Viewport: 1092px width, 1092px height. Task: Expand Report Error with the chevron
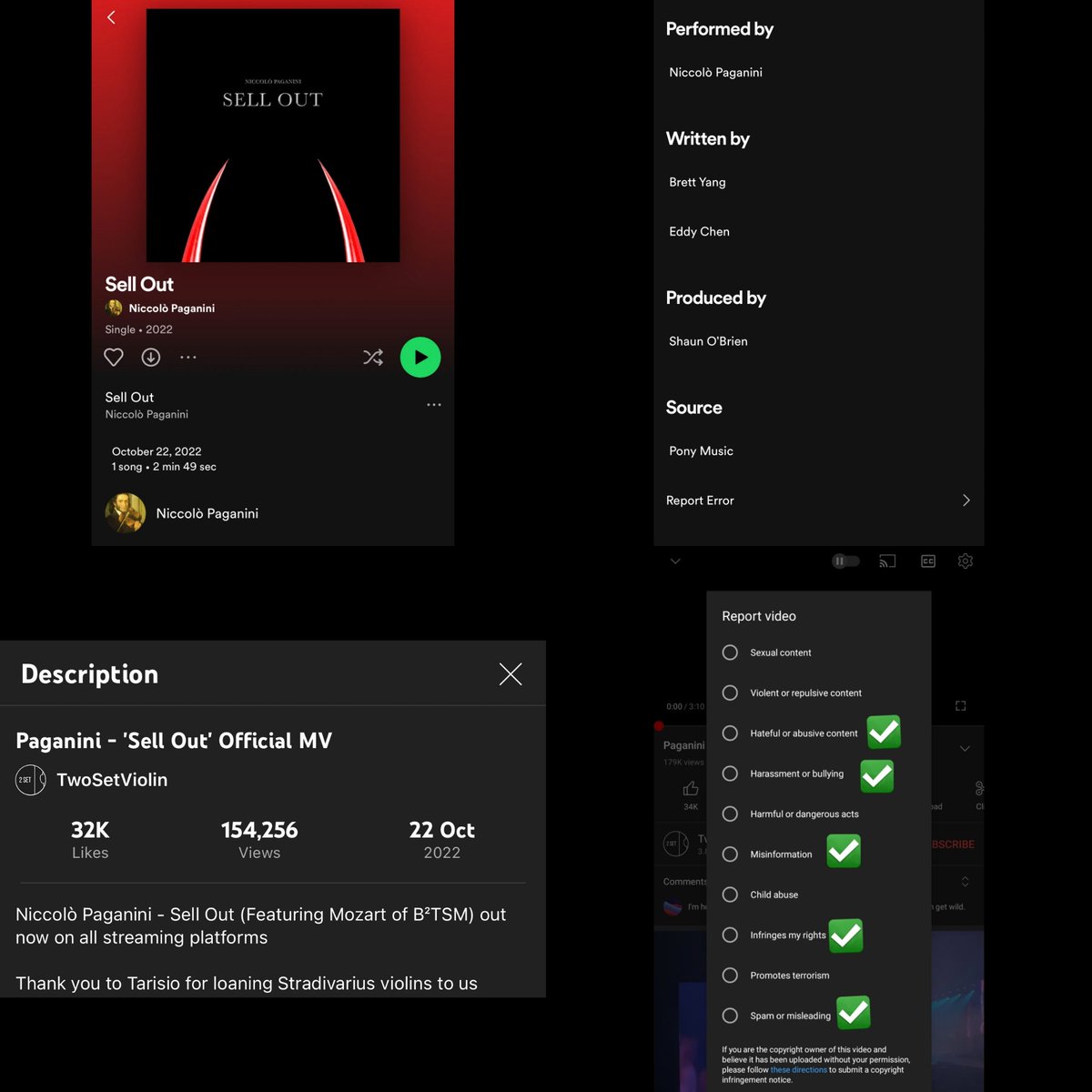(966, 500)
